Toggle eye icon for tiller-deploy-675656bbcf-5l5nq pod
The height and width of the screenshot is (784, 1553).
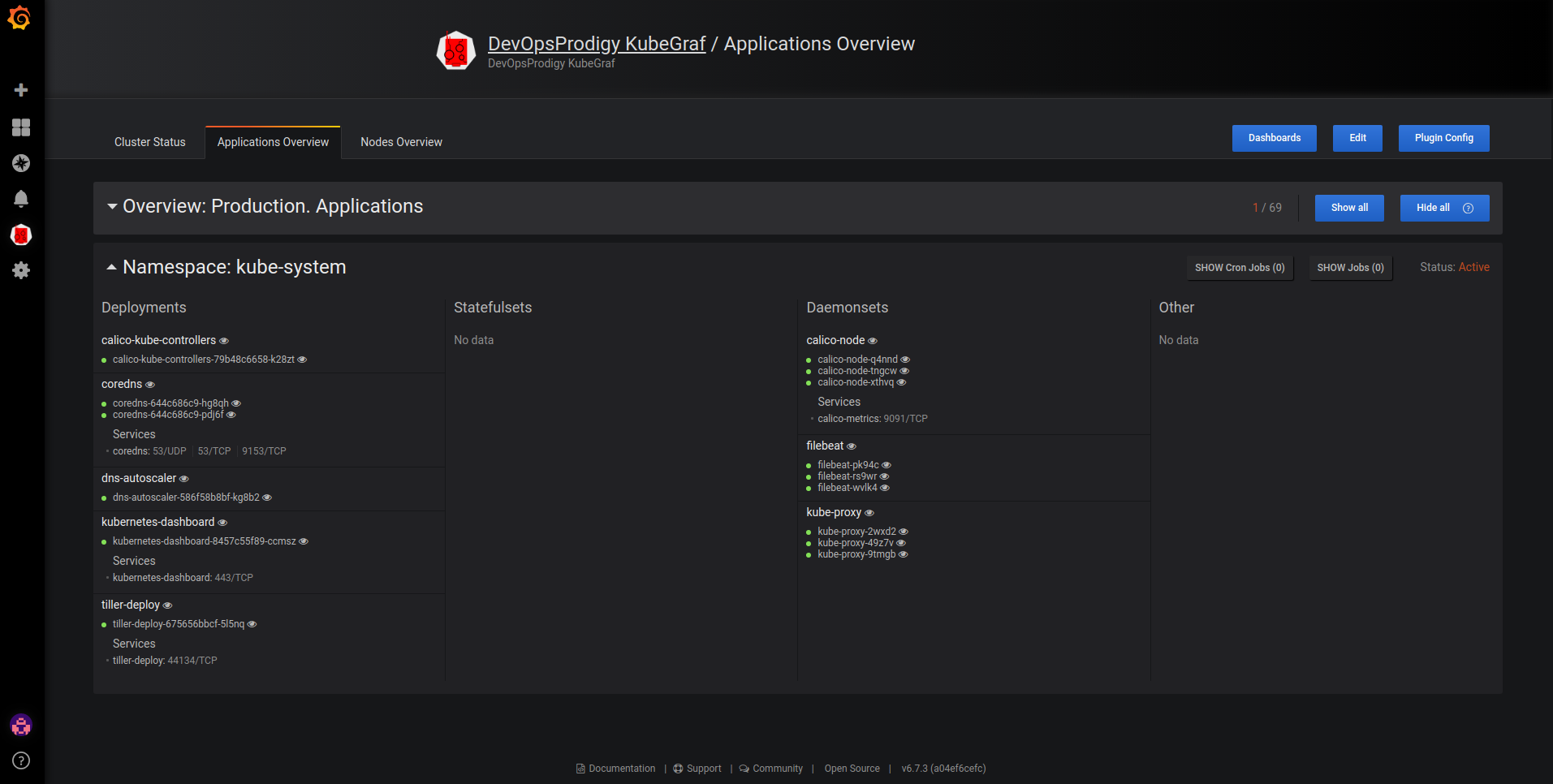pyautogui.click(x=252, y=624)
